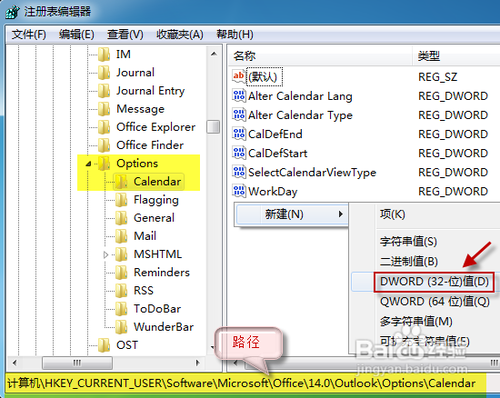
Task: Click the DWORD icon of Alter Calendar Lang
Action: click(239, 96)
